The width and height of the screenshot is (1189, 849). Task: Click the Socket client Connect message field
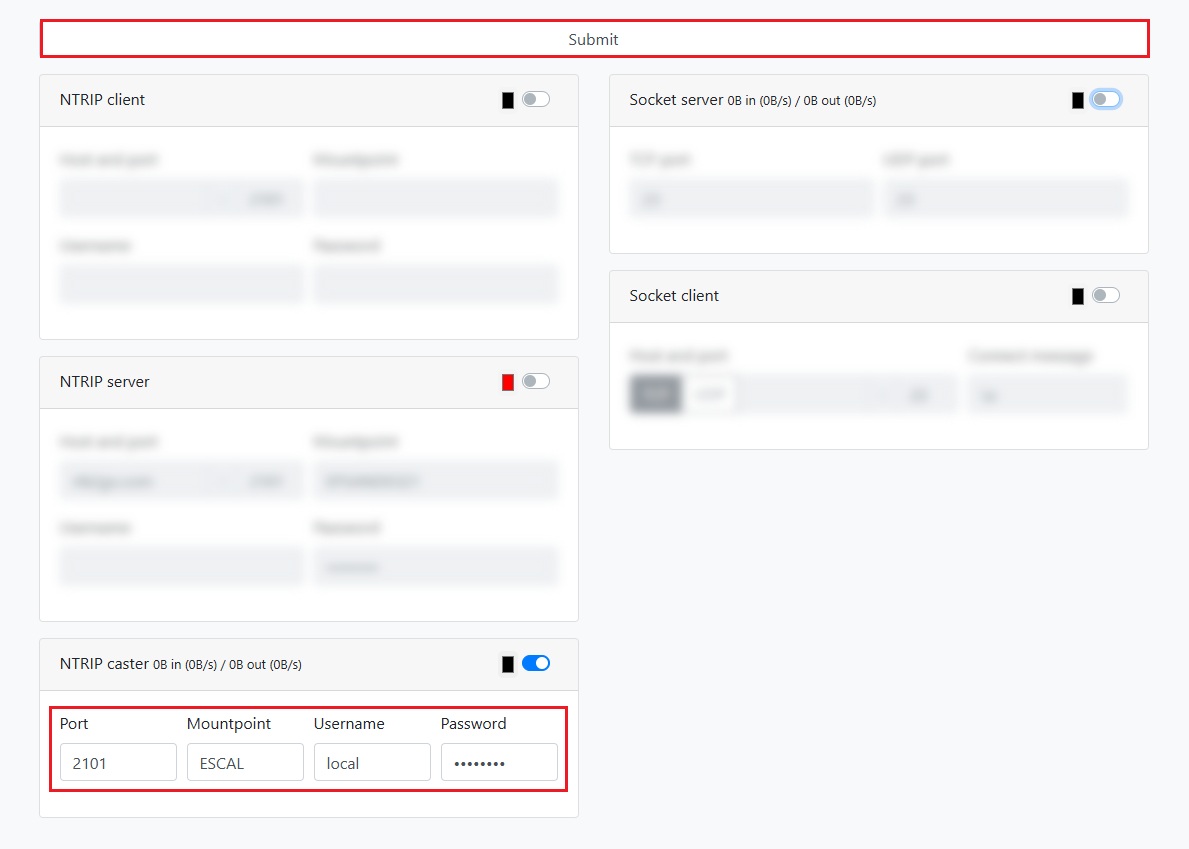pyautogui.click(x=1048, y=395)
